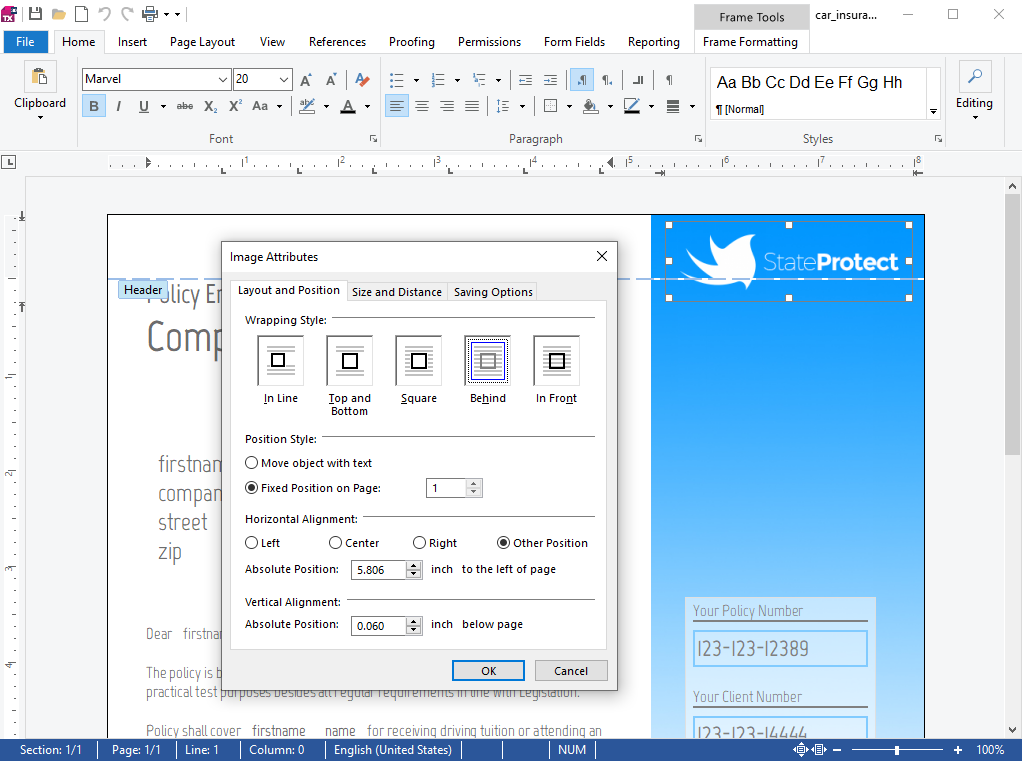1022x761 pixels.
Task: Select Center horizontal alignment radio button
Action: 354,543
